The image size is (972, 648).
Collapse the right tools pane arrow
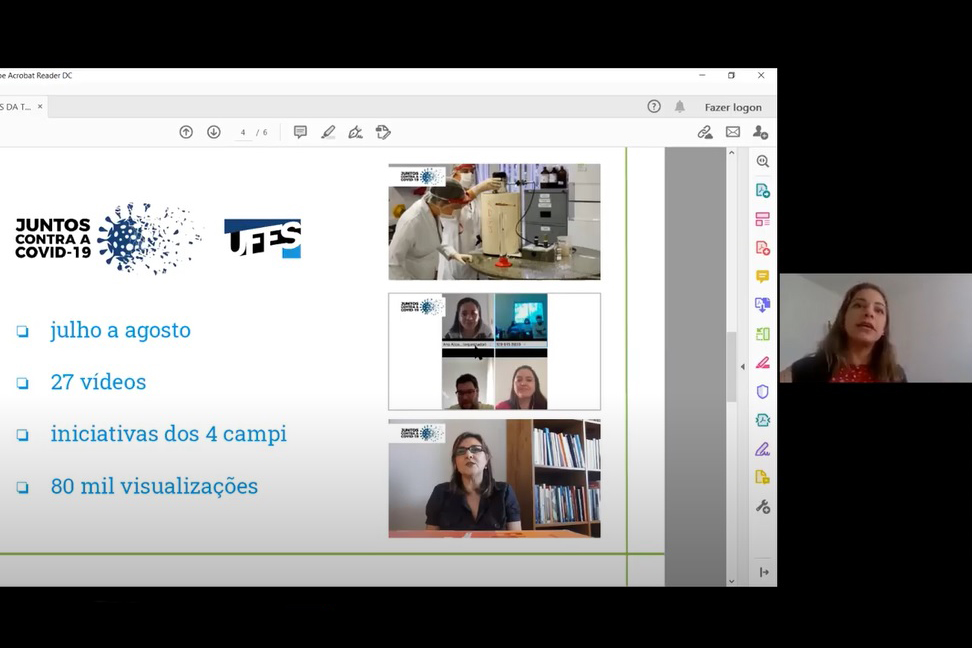coord(742,367)
